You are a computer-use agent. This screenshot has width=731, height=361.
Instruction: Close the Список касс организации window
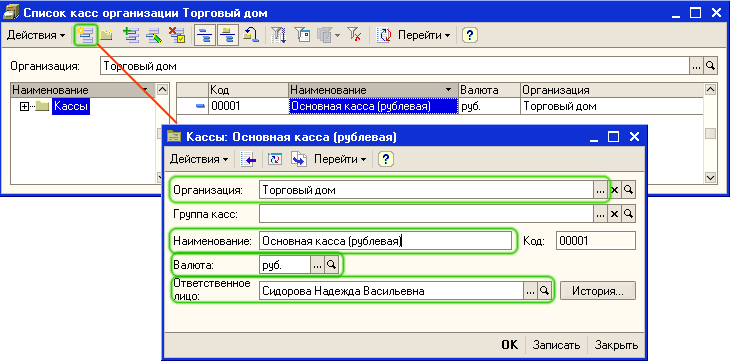pos(717,13)
